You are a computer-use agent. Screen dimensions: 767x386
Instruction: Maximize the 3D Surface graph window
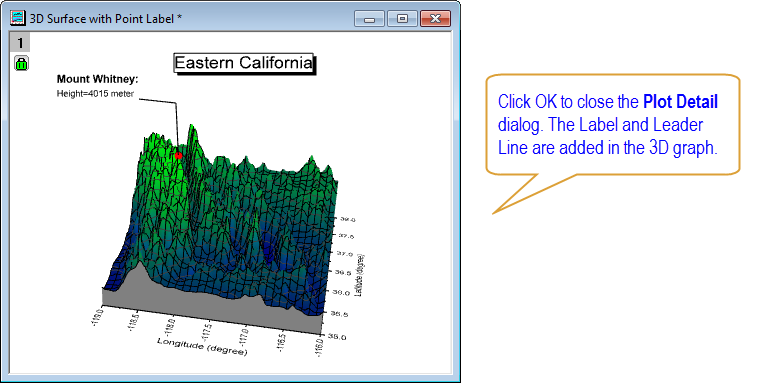(402, 19)
